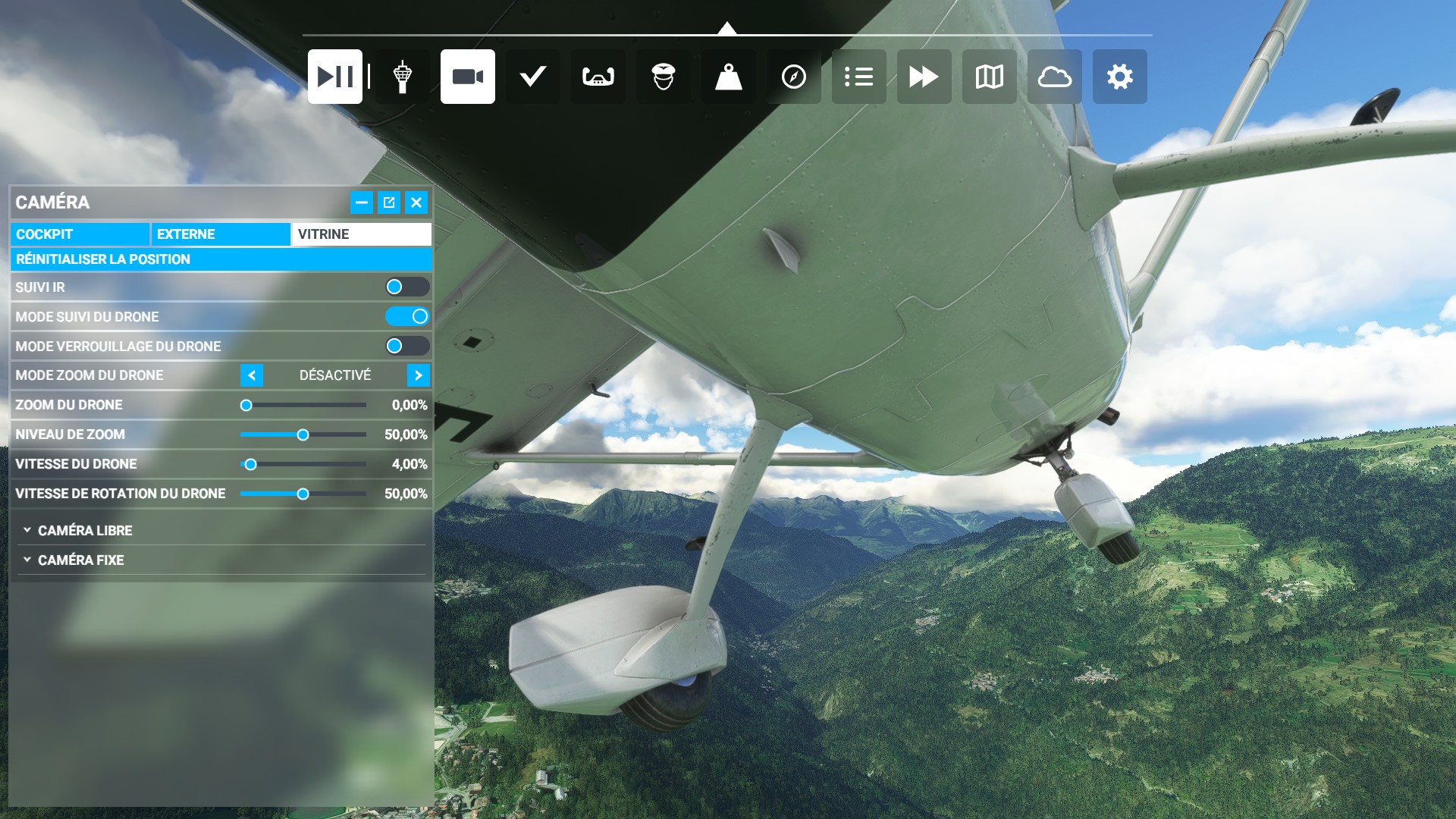The width and height of the screenshot is (1456, 819).
Task: Expand the Caméra Fixe section
Action: [80, 560]
